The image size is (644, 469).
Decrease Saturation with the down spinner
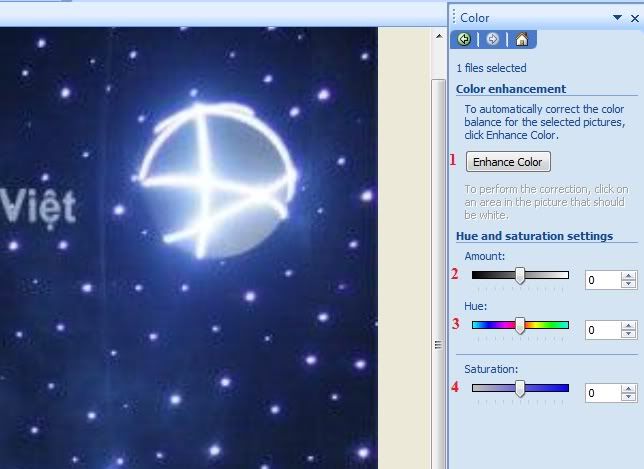[628, 397]
